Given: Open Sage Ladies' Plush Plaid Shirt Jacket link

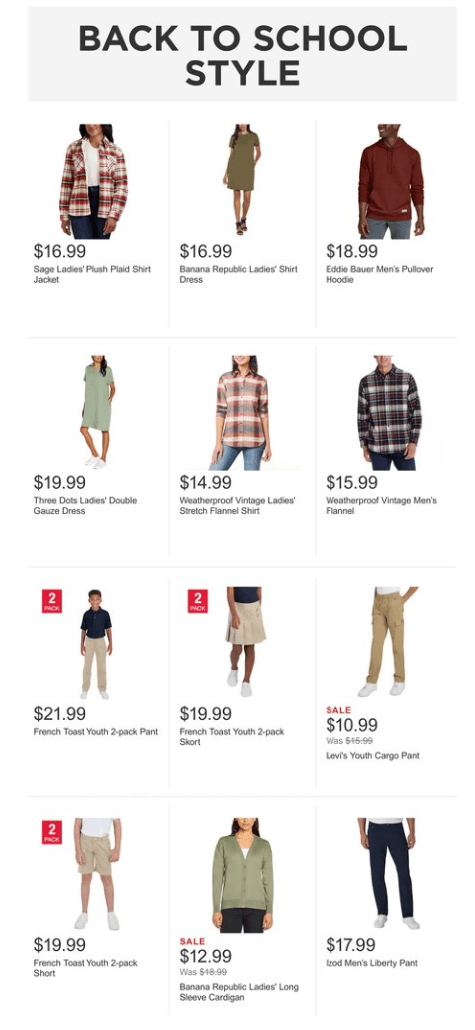Looking at the screenshot, I should (92, 275).
